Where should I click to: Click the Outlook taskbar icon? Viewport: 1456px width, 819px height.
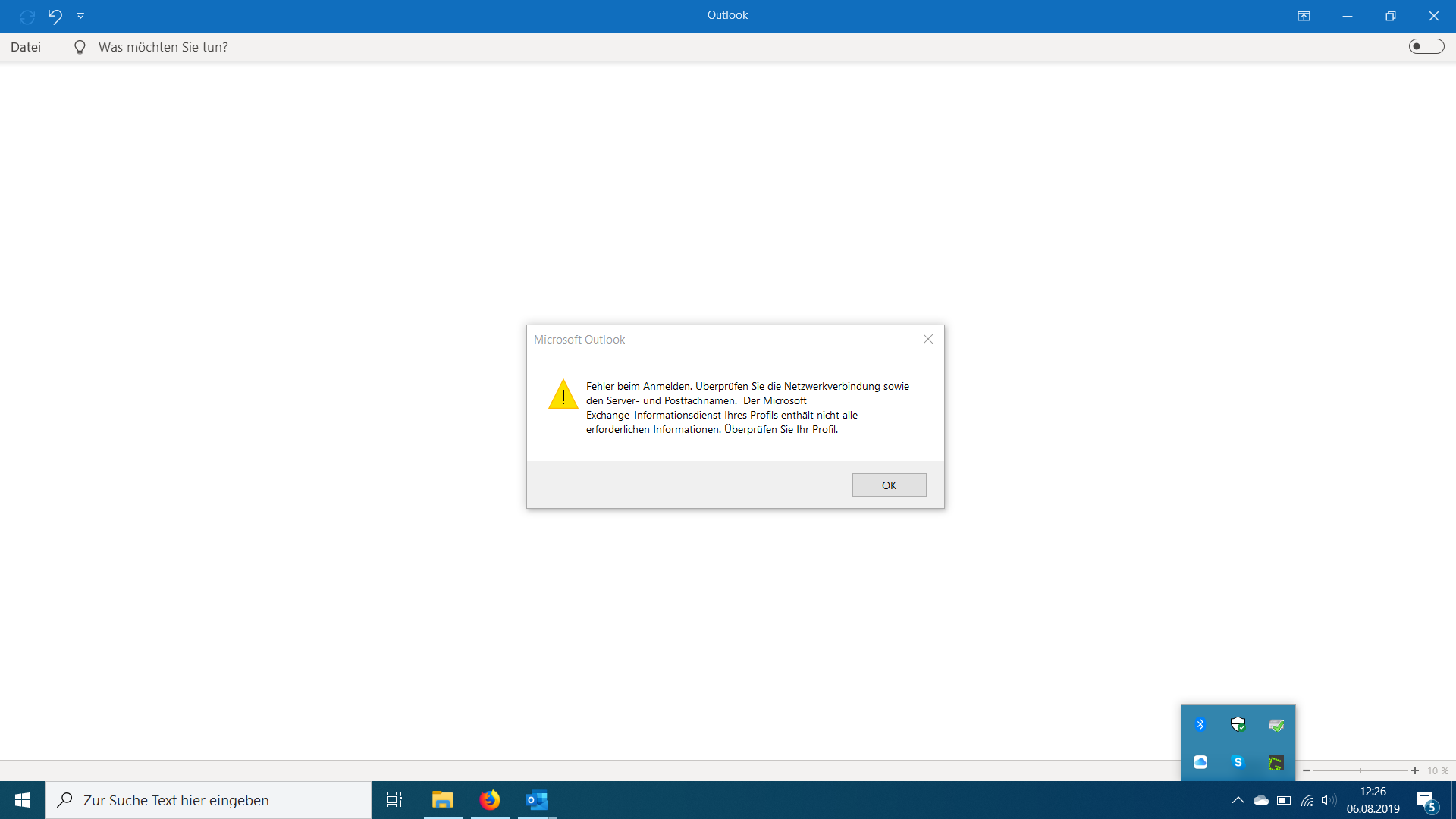[537, 800]
